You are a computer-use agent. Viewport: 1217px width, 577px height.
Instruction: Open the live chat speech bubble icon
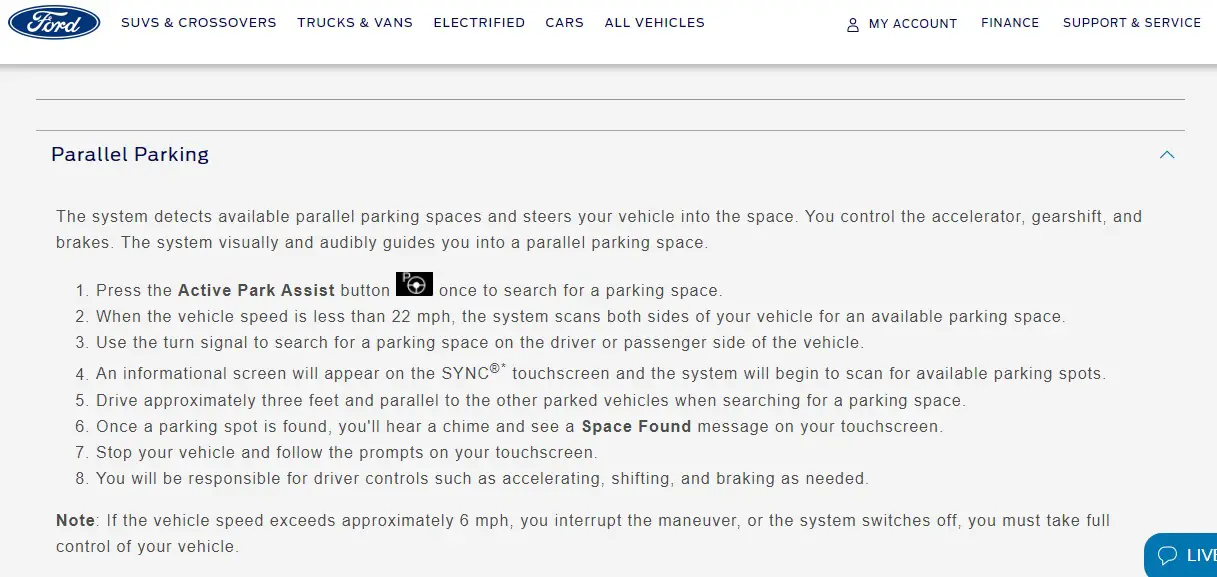coord(1166,555)
